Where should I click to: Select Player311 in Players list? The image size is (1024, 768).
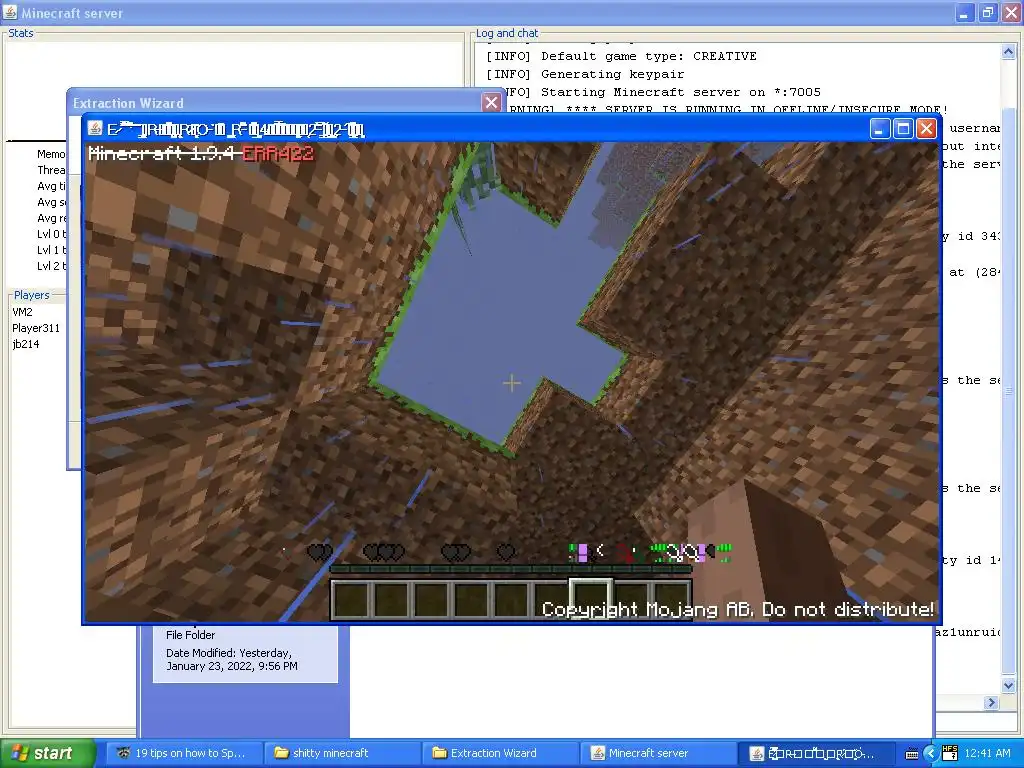coord(36,328)
